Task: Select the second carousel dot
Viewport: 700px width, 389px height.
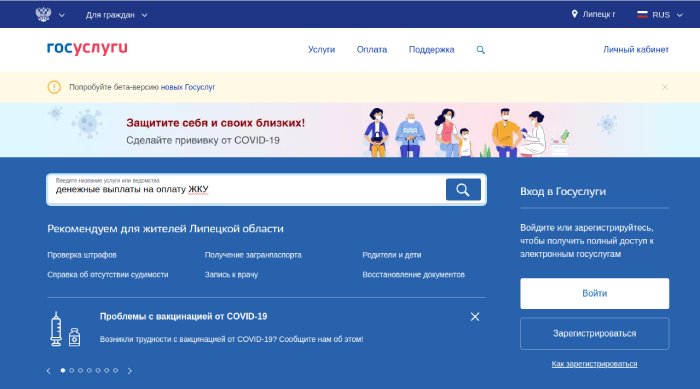Action: pos(71,370)
